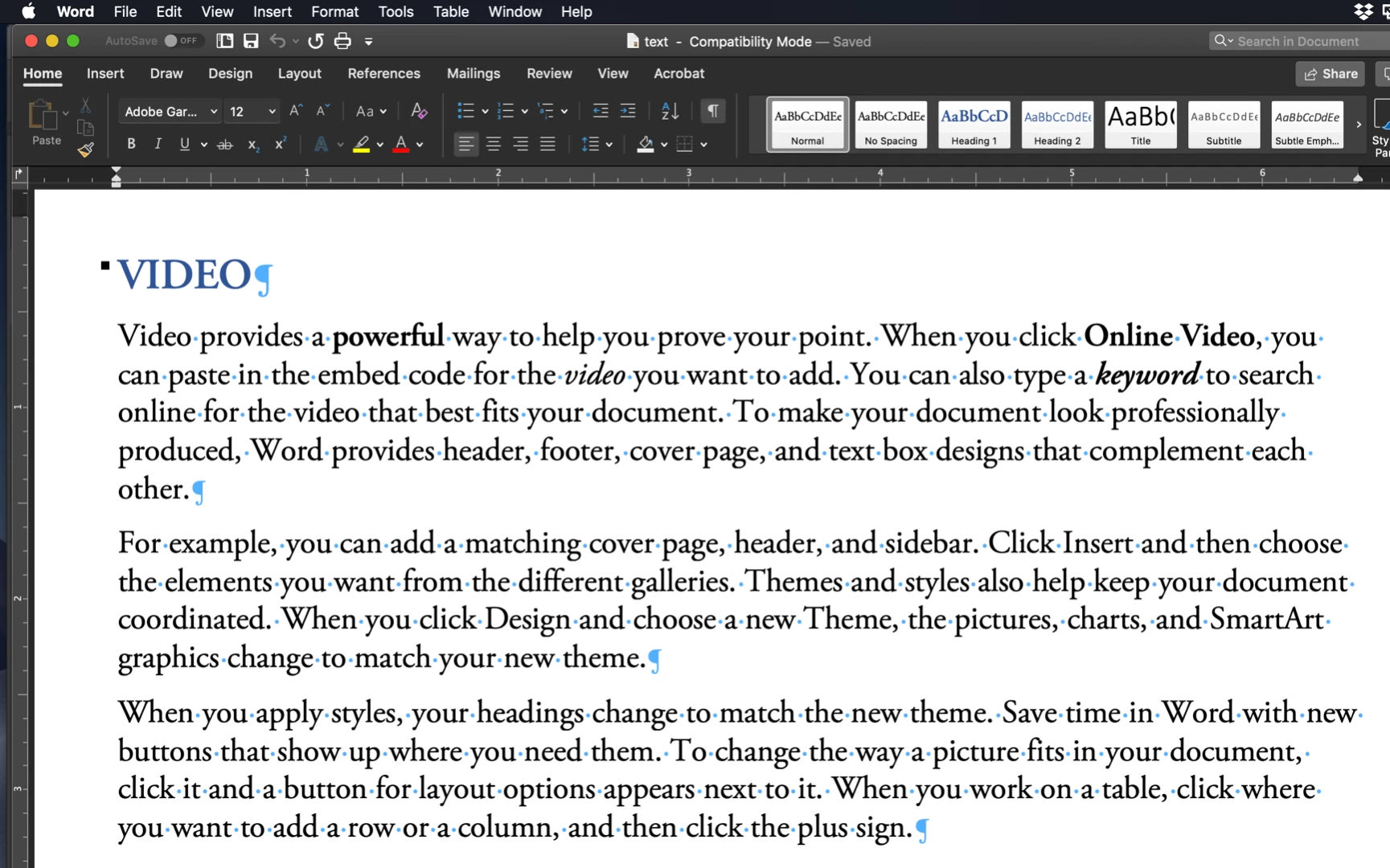This screenshot has height=868, width=1390.
Task: Click the Save floppy disk icon
Action: click(251, 41)
